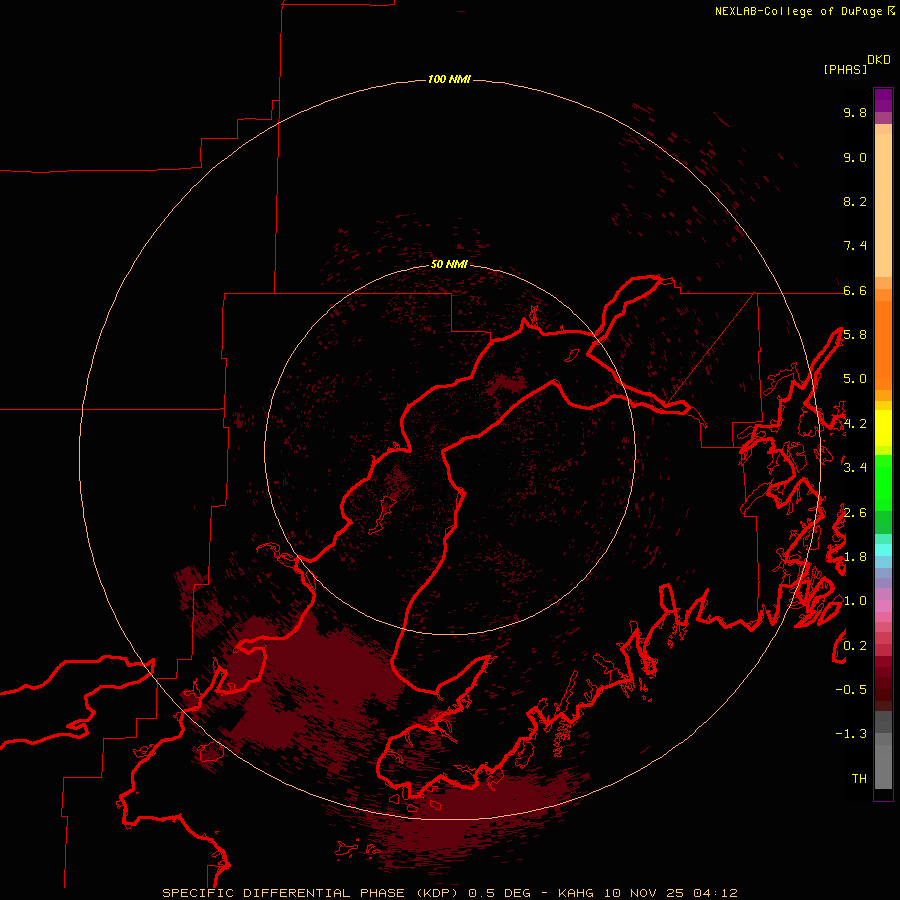900x900 pixels.
Task: Click the 4.2 color scale value
Action: 855,424
